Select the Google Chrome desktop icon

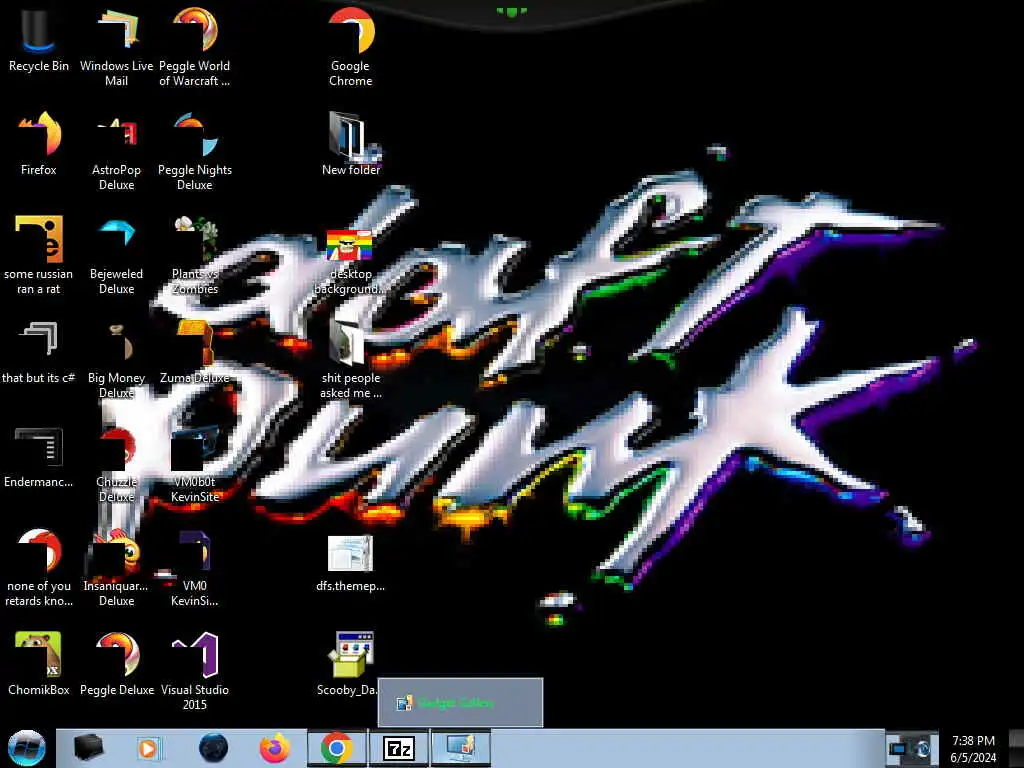point(351,47)
